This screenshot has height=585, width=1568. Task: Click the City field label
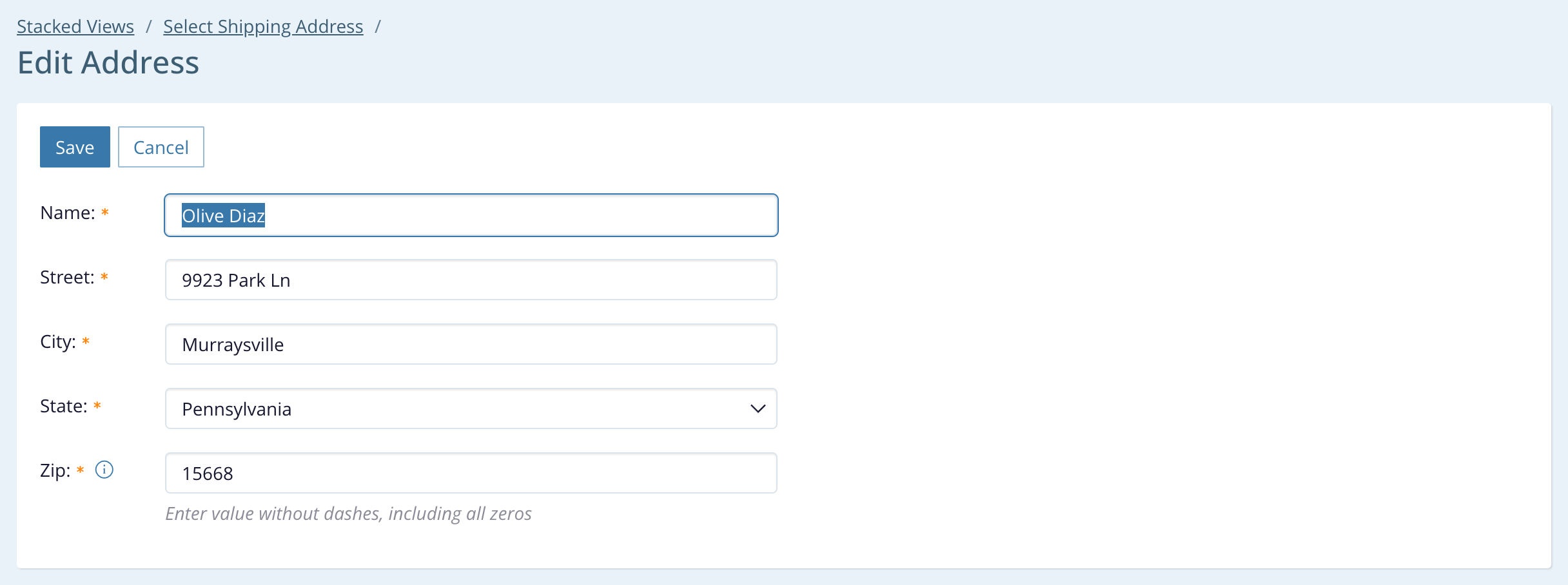click(58, 341)
